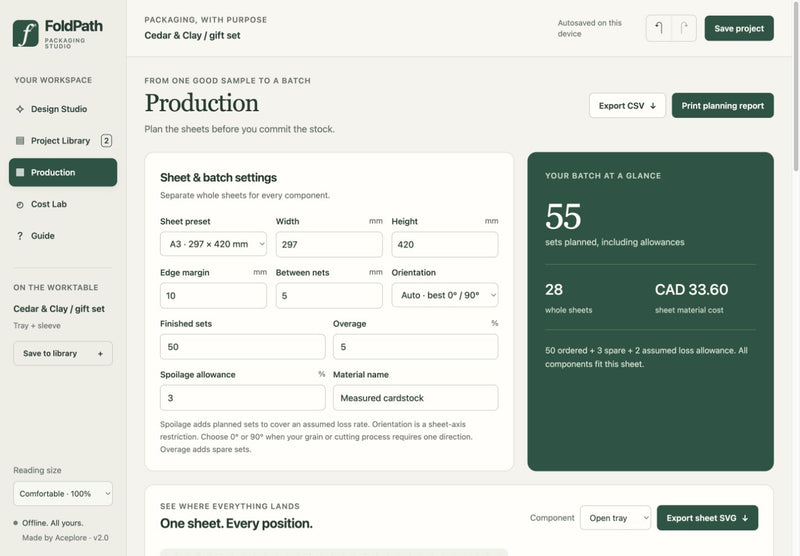This screenshot has height=556, width=800.
Task: Click 'One sheet. Every position.' heading
Action: tap(236, 523)
